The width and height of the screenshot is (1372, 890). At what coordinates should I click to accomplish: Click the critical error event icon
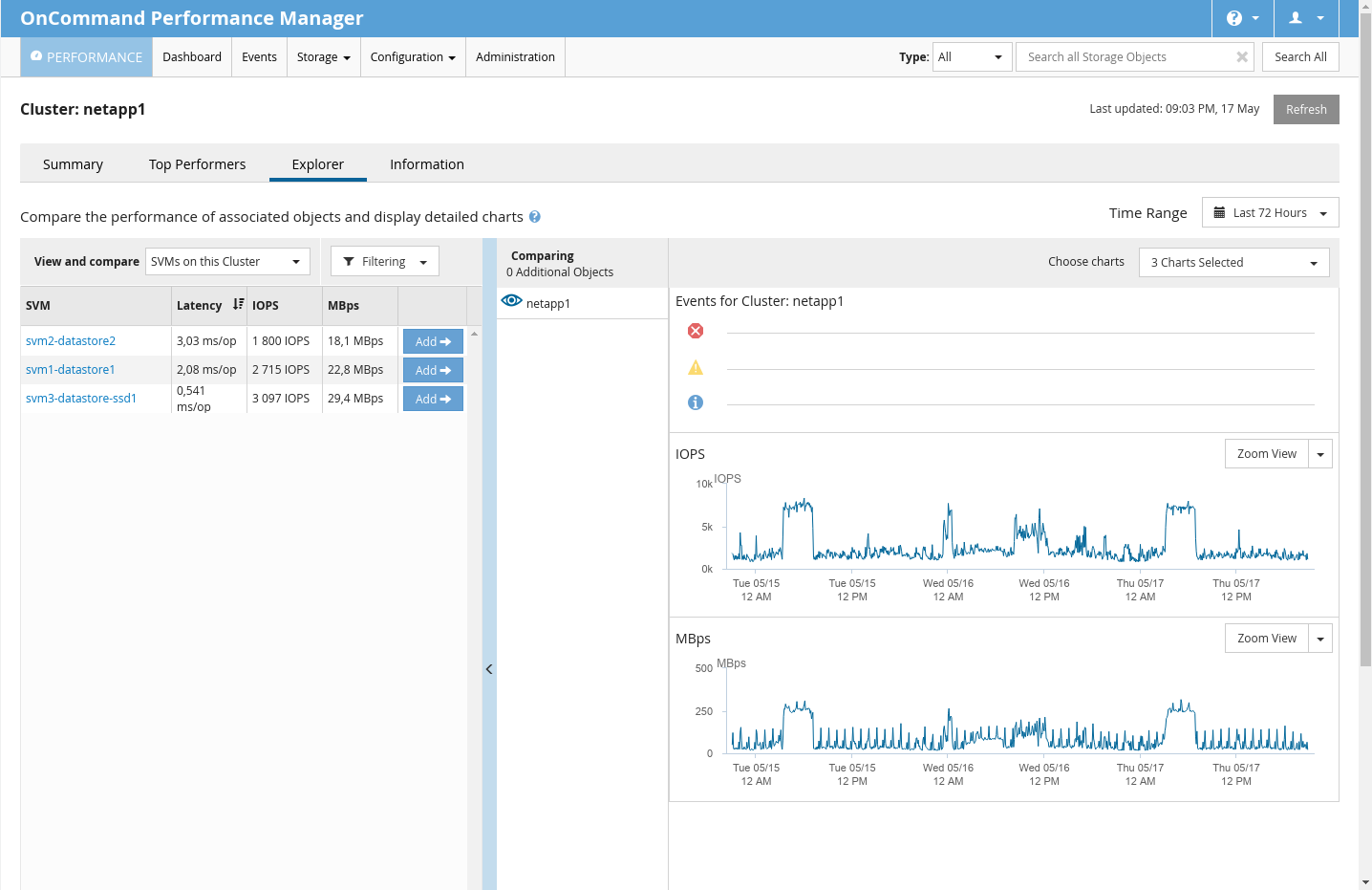(696, 331)
